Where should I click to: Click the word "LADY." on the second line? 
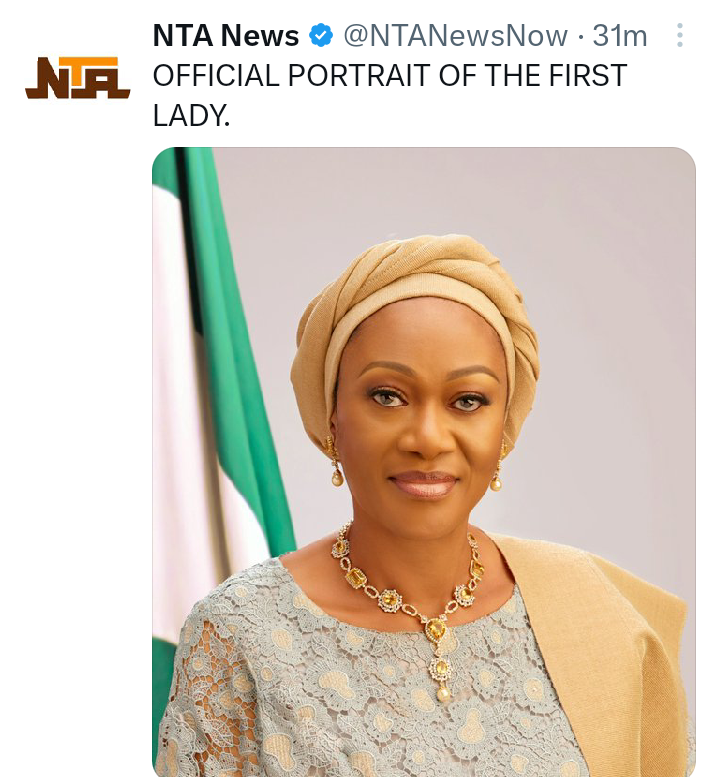pos(191,115)
